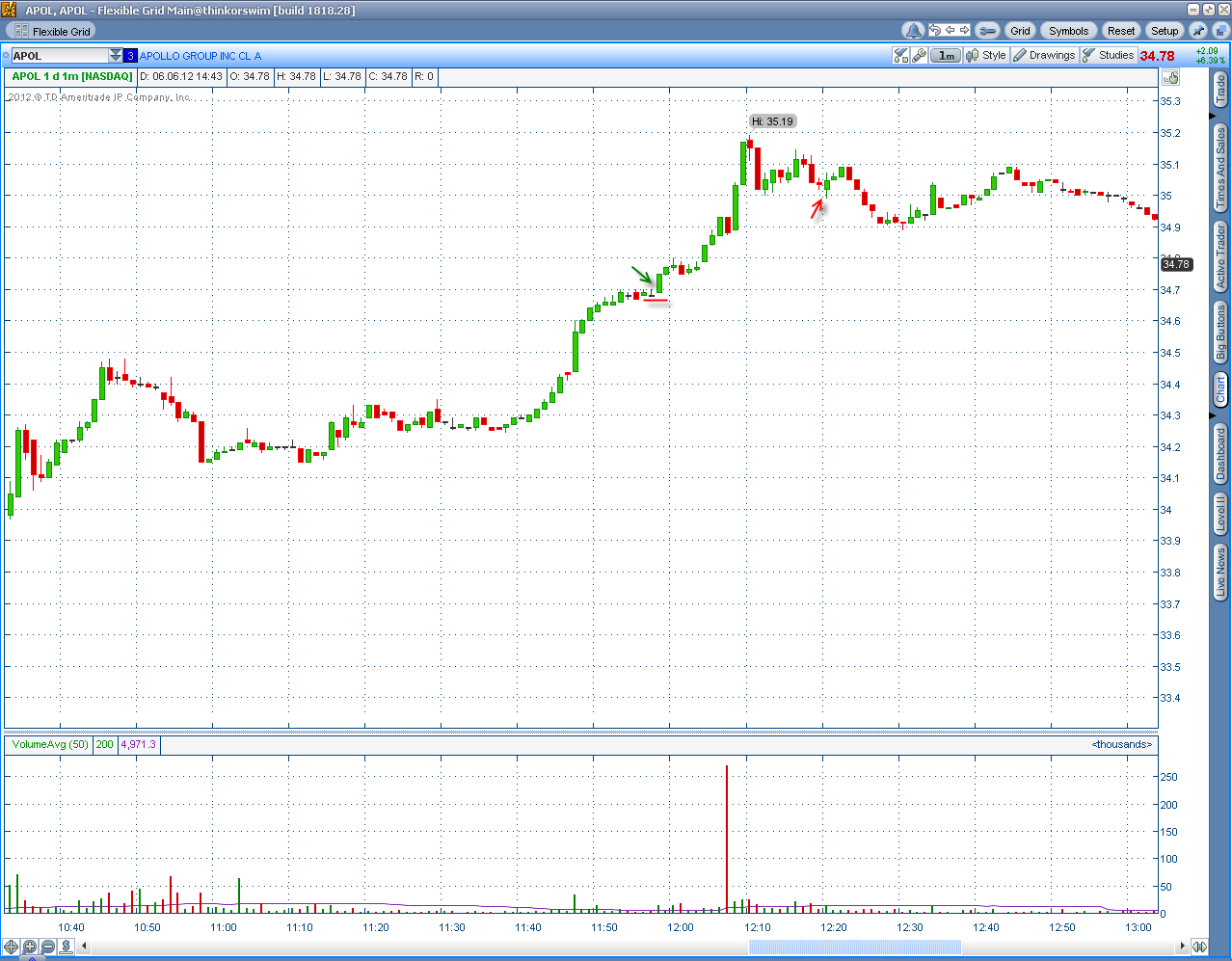Open the Studies dropdown
This screenshot has width=1232, height=961.
(x=1109, y=56)
